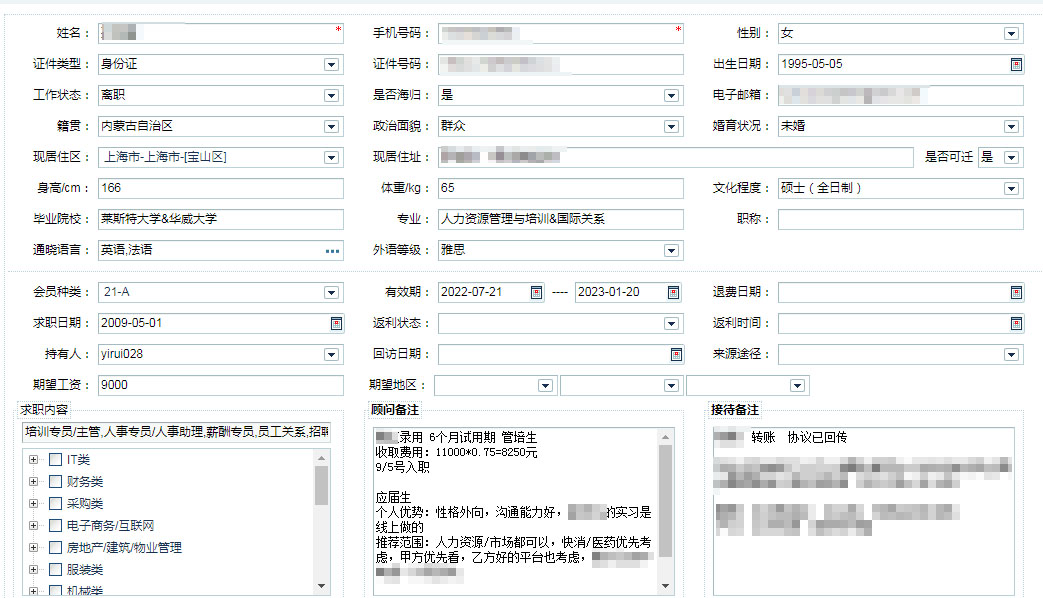Image resolution: width=1043 pixels, height=598 pixels.
Task: Expand the 采购类 tree node
Action: point(33,504)
